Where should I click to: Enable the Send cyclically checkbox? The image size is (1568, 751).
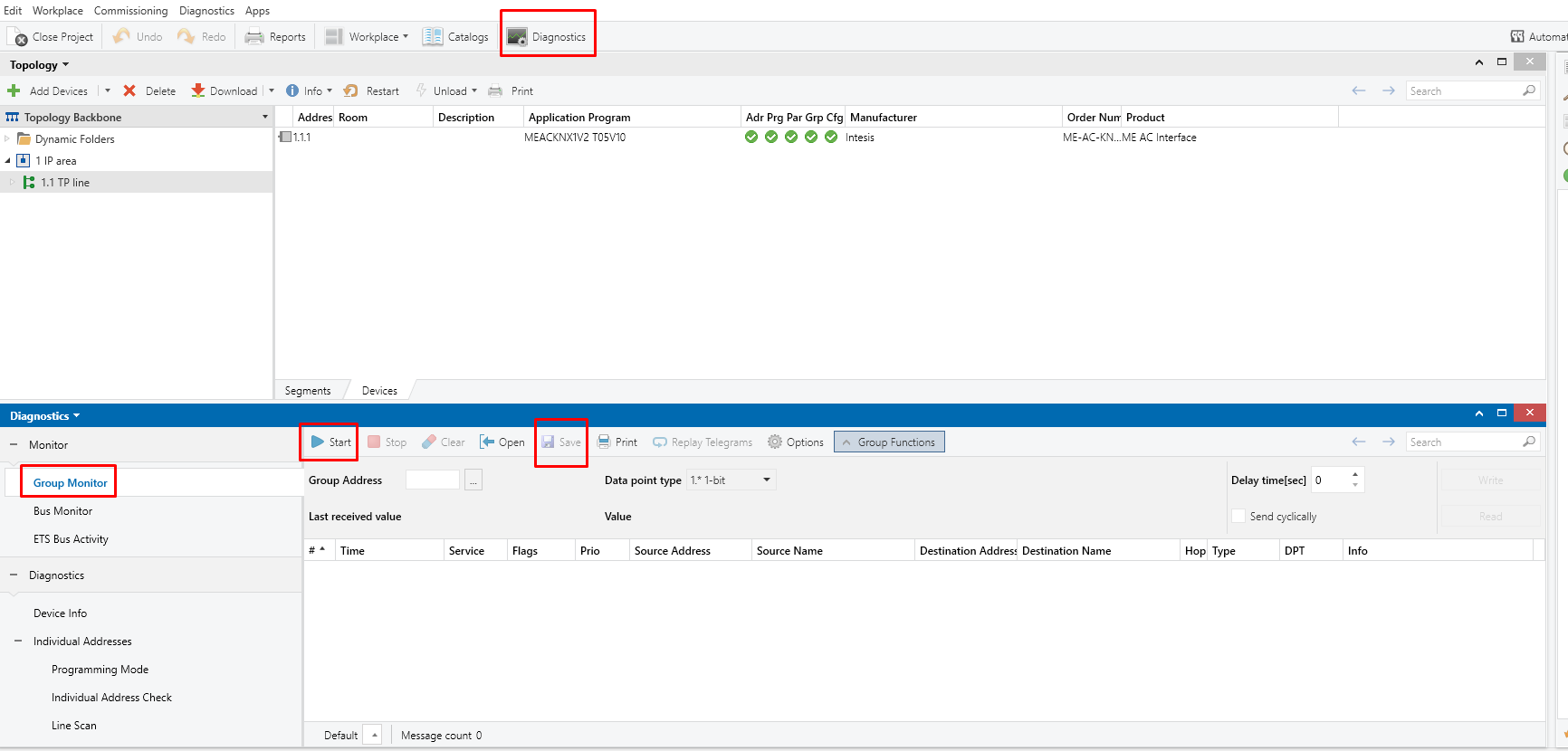tap(1238, 517)
